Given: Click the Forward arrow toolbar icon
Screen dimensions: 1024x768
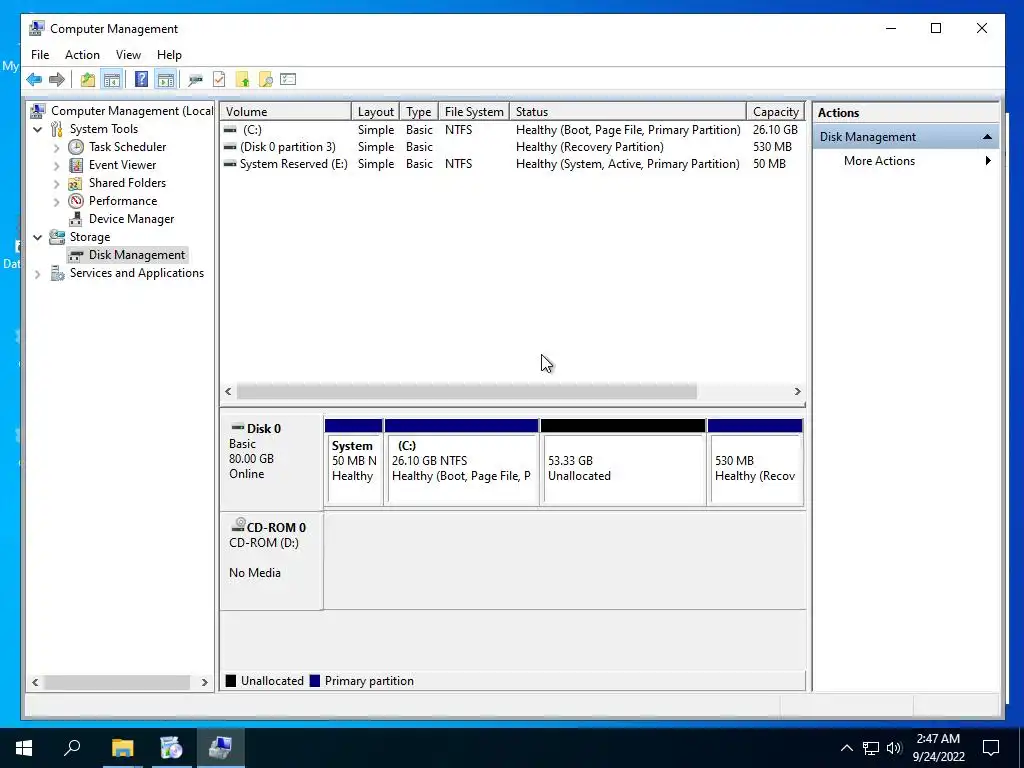Looking at the screenshot, I should pos(57,80).
